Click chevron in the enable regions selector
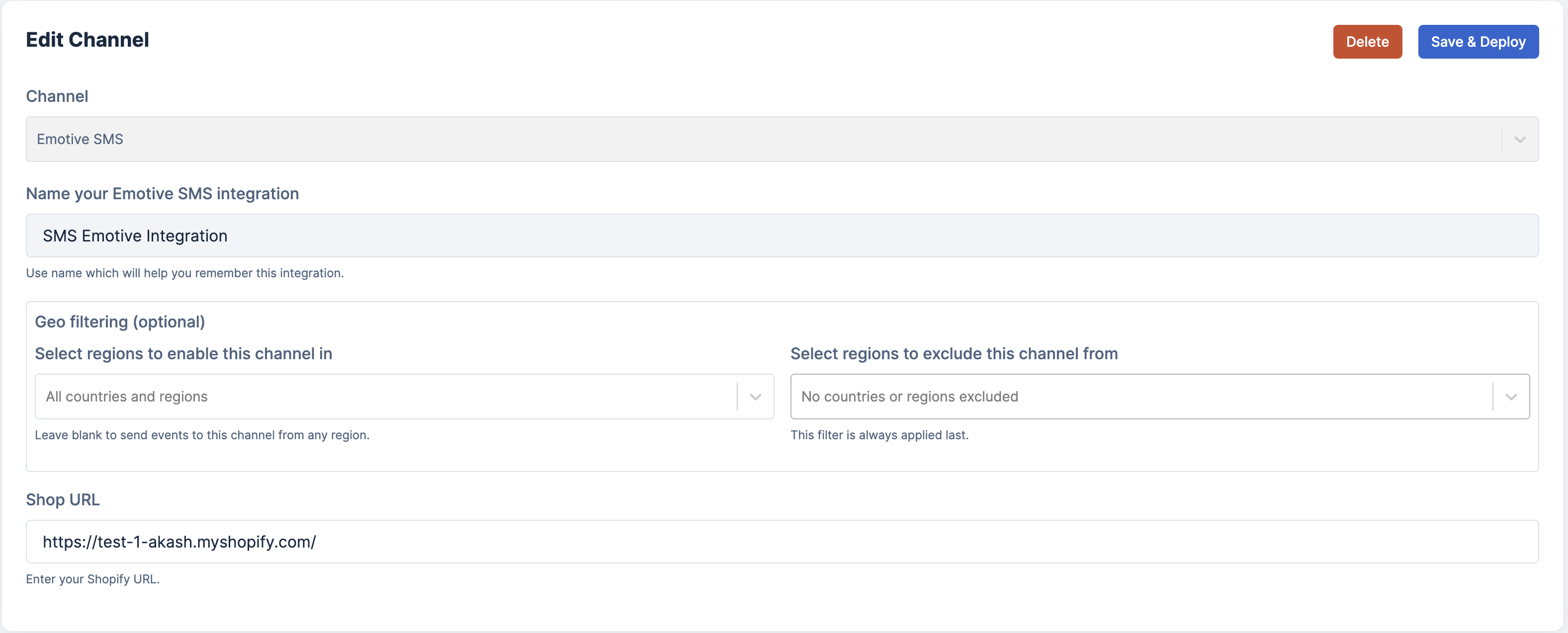Viewport: 1568px width, 633px height. click(x=755, y=397)
